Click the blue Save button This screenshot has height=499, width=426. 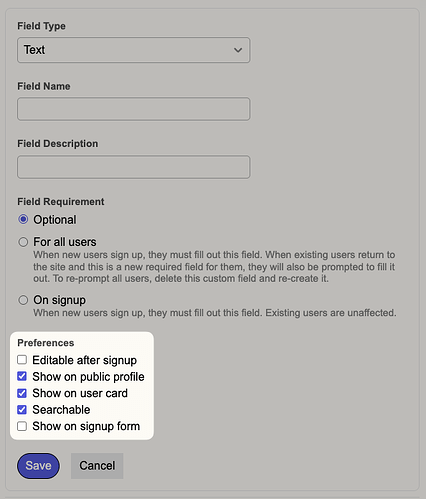tap(38, 466)
